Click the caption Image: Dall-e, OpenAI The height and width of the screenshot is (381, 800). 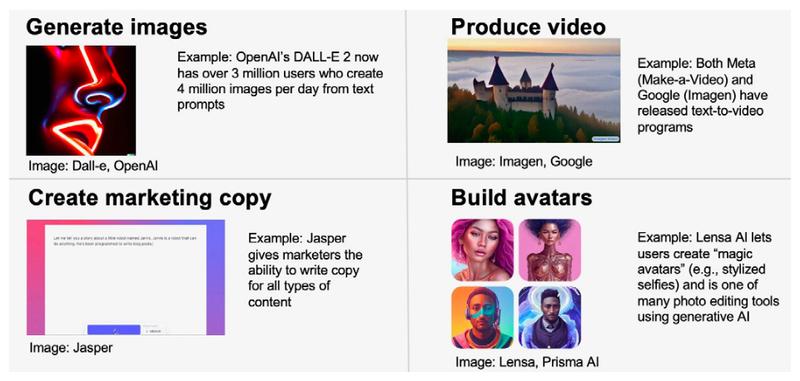pyautogui.click(x=93, y=166)
